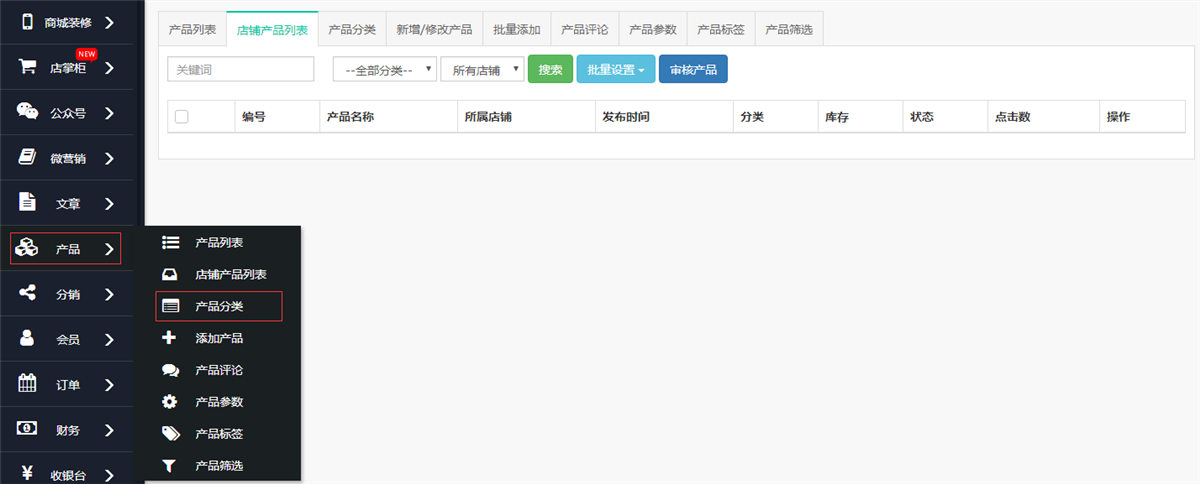The height and width of the screenshot is (484, 1200).
Task: Click the gear icon beside 产品参数 in submenu
Action: 170,402
